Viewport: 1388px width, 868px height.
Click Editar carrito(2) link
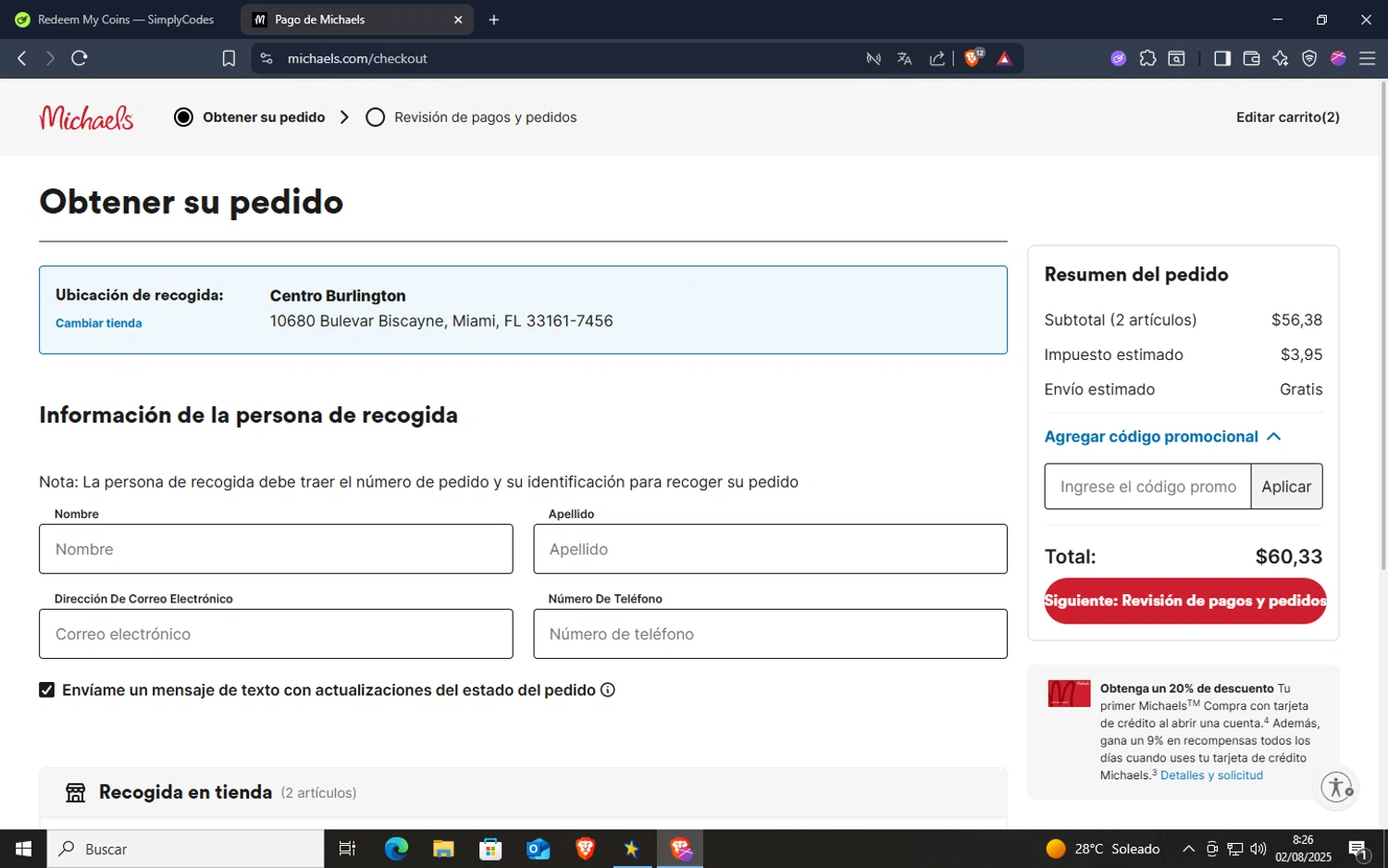point(1288,118)
